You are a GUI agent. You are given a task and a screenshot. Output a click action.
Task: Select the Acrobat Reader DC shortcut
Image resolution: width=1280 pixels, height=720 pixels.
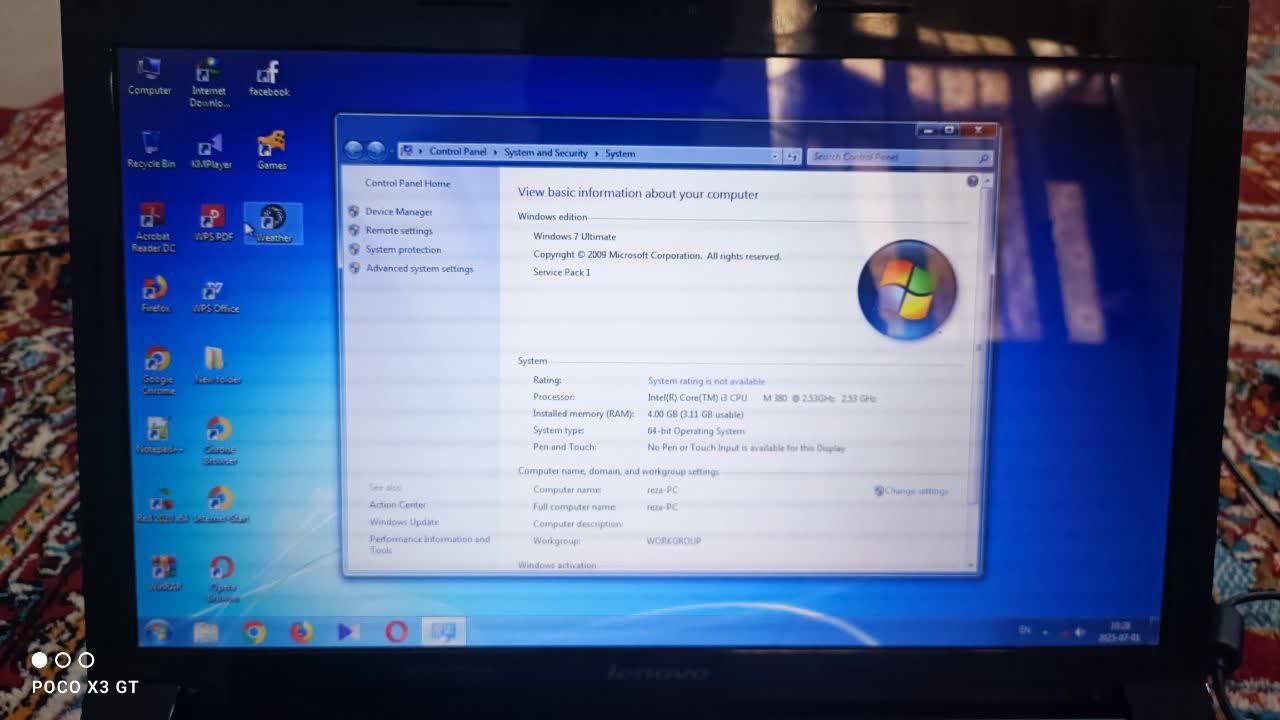pyautogui.click(x=153, y=228)
